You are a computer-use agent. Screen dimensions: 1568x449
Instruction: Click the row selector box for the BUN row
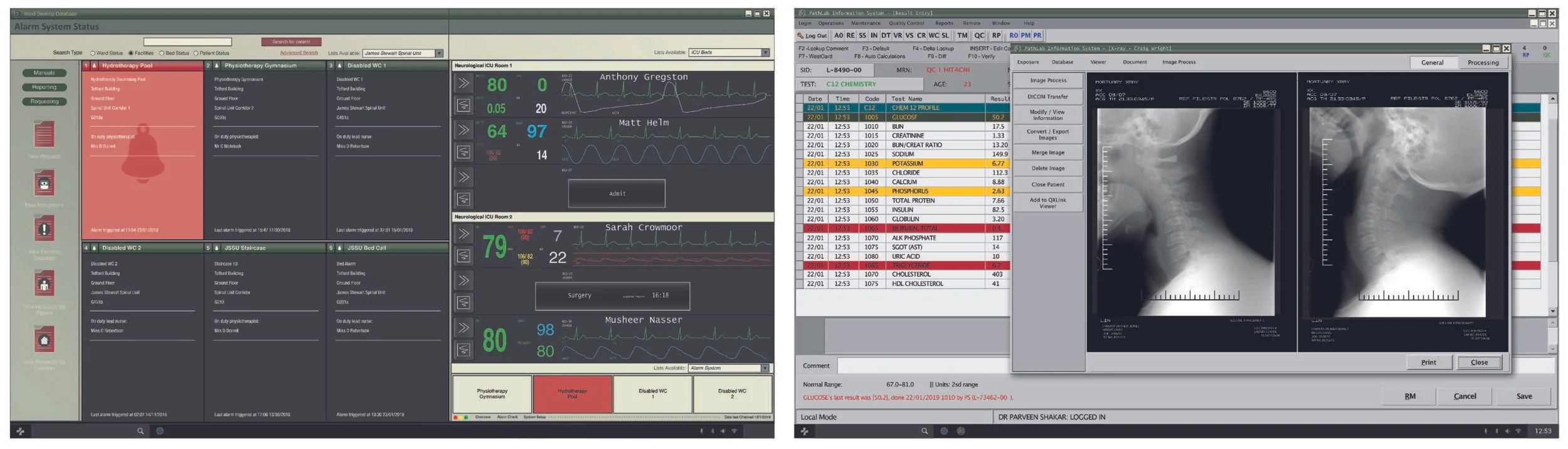point(800,127)
